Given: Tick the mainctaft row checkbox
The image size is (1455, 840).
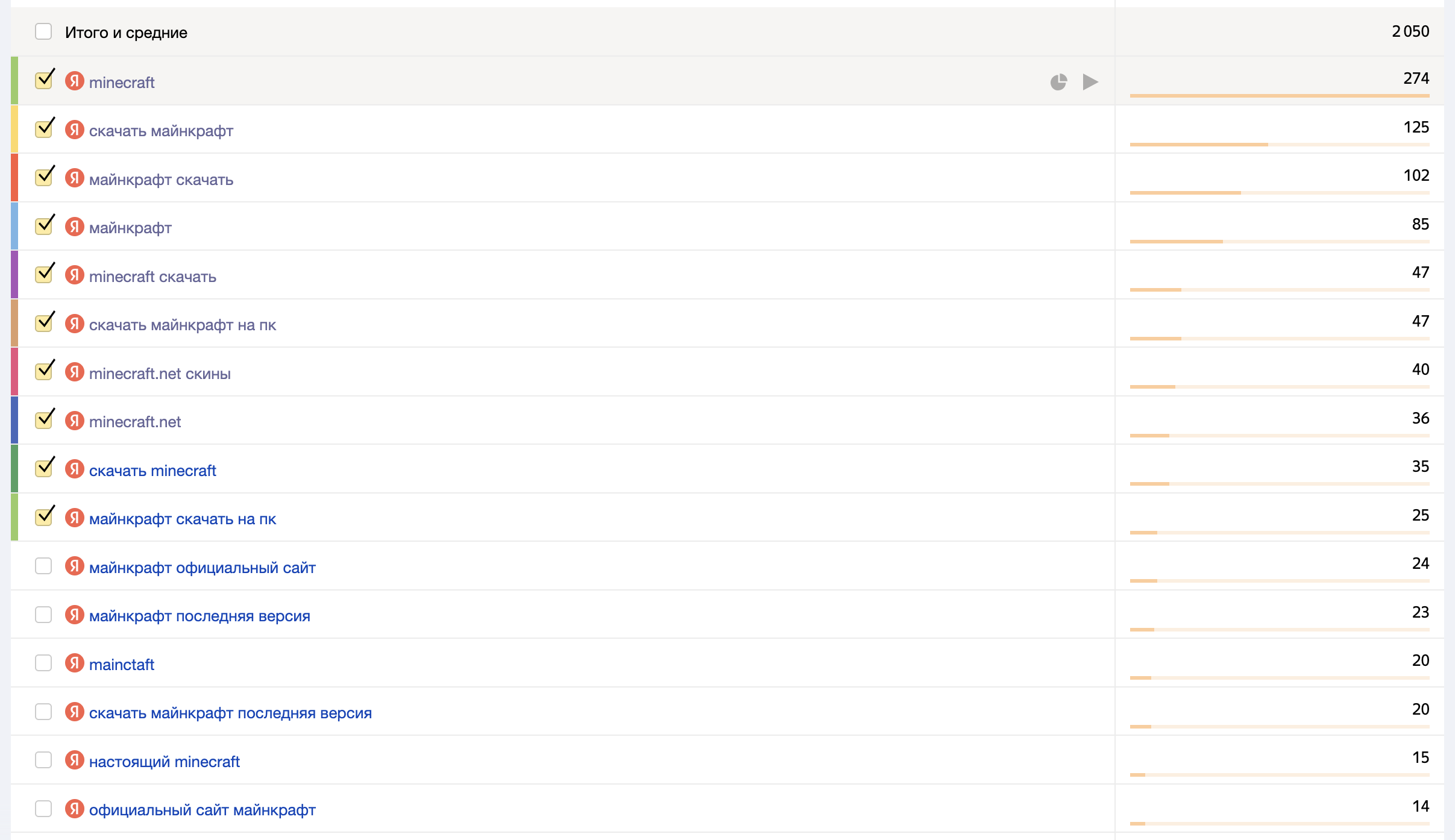Looking at the screenshot, I should point(43,663).
